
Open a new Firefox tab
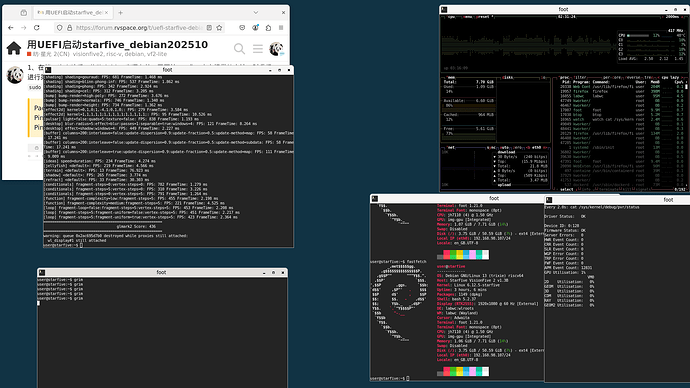pos(121,13)
